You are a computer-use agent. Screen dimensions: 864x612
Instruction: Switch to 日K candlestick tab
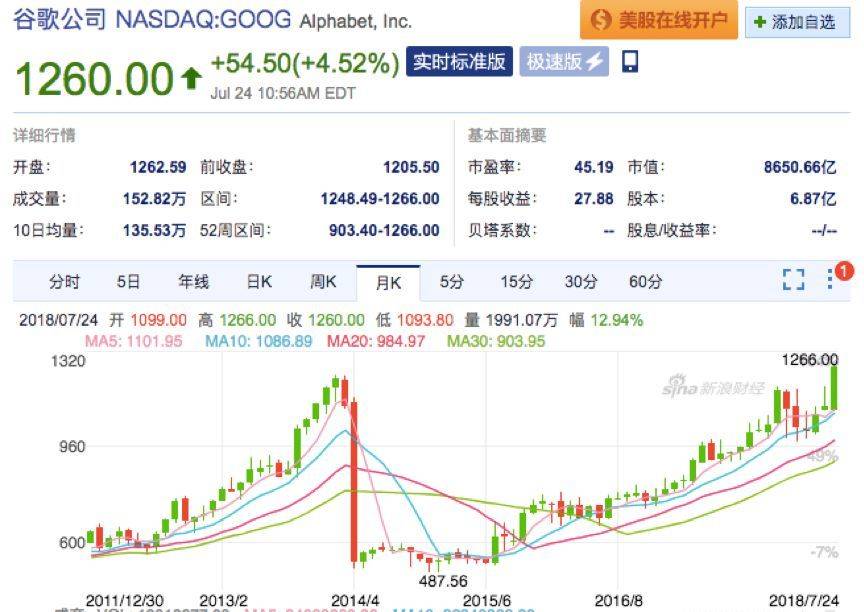point(259,281)
